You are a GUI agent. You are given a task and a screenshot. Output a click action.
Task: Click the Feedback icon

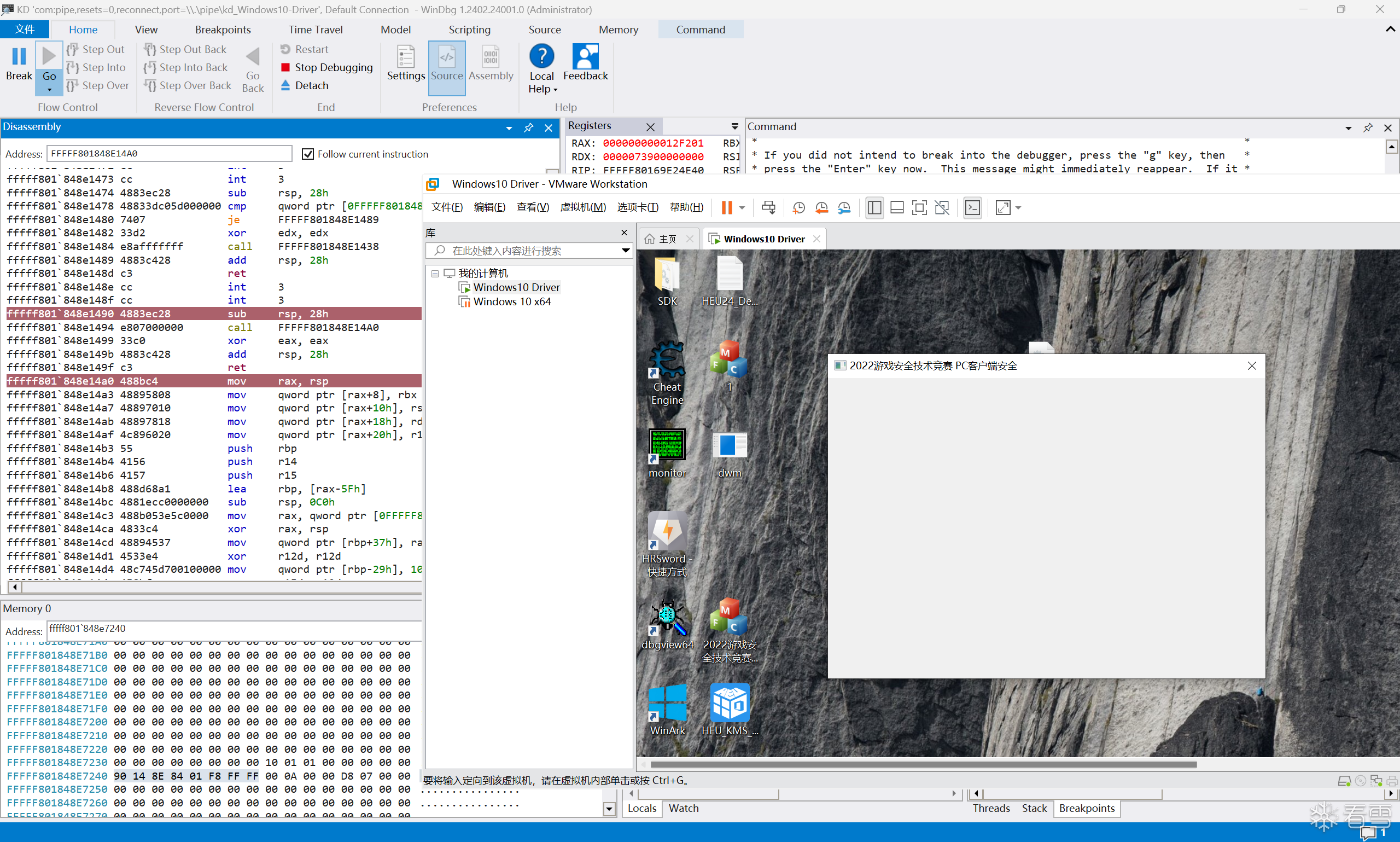tap(585, 56)
